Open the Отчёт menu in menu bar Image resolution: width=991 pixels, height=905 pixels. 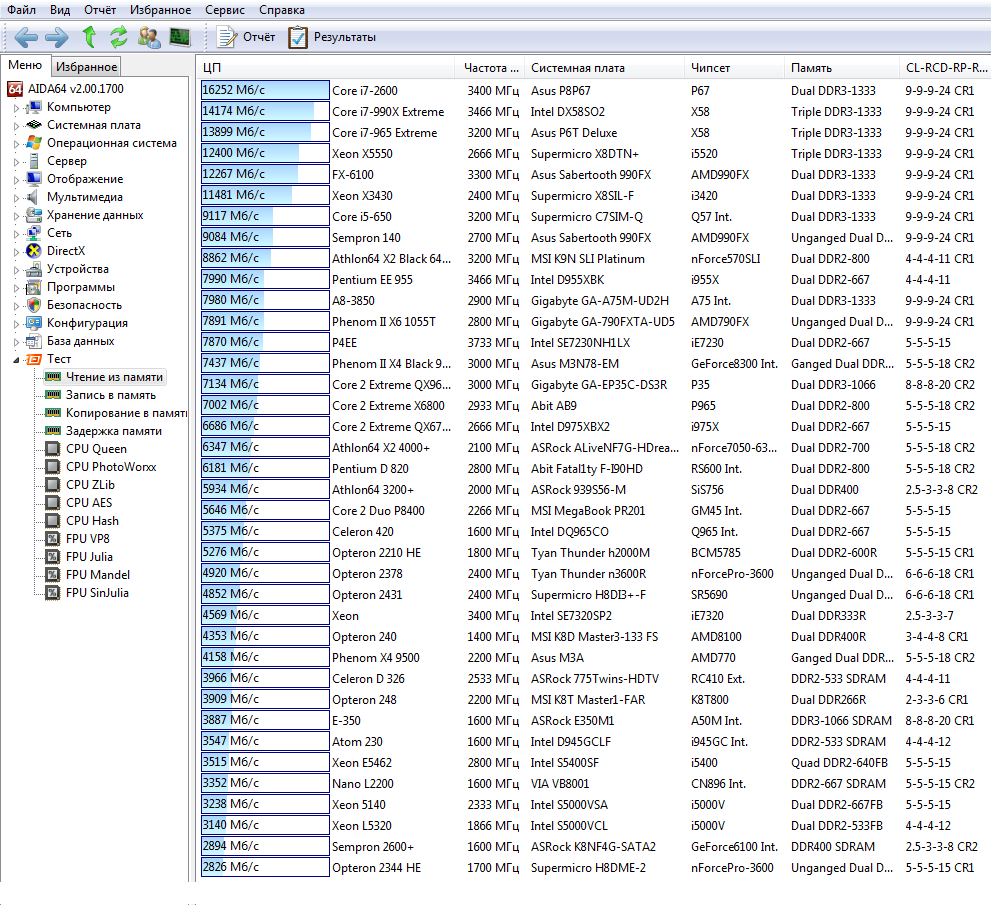[x=100, y=10]
